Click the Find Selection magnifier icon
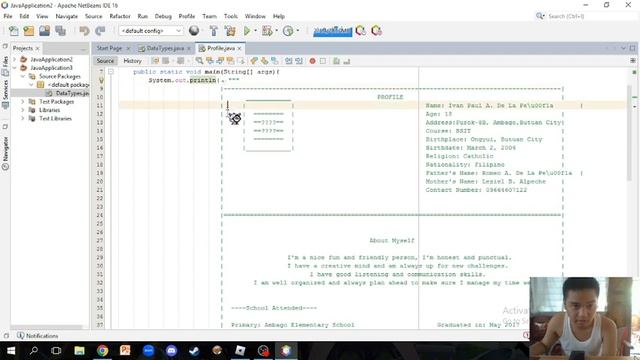 (199, 61)
